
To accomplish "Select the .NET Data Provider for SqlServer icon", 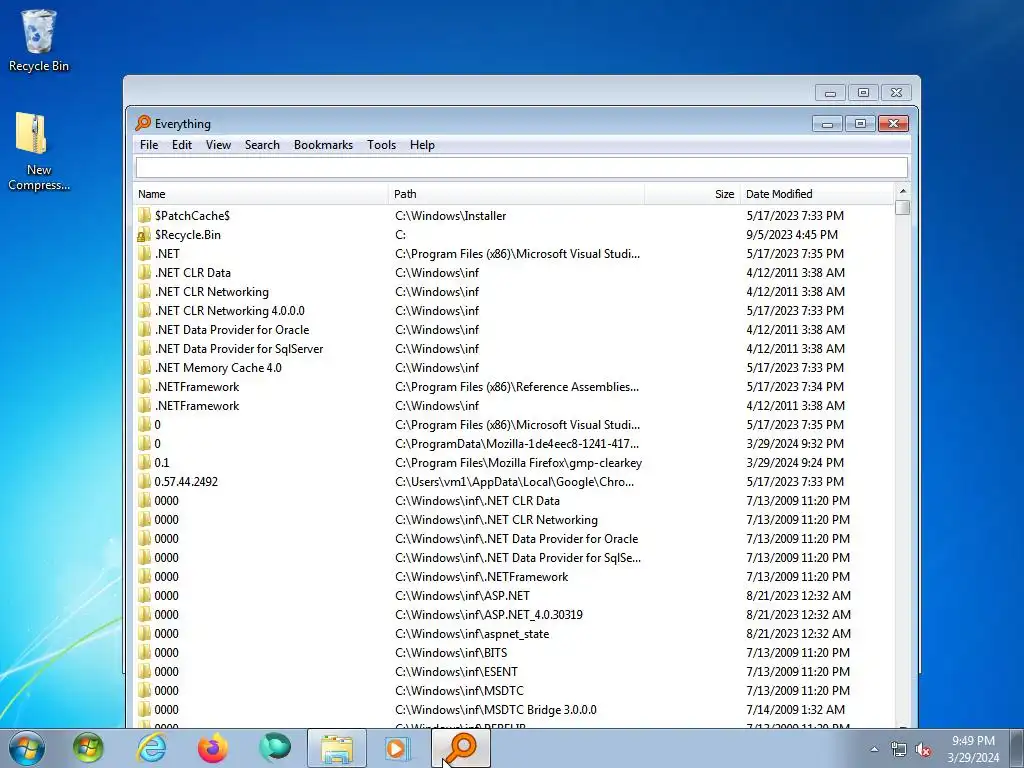I will pos(144,348).
